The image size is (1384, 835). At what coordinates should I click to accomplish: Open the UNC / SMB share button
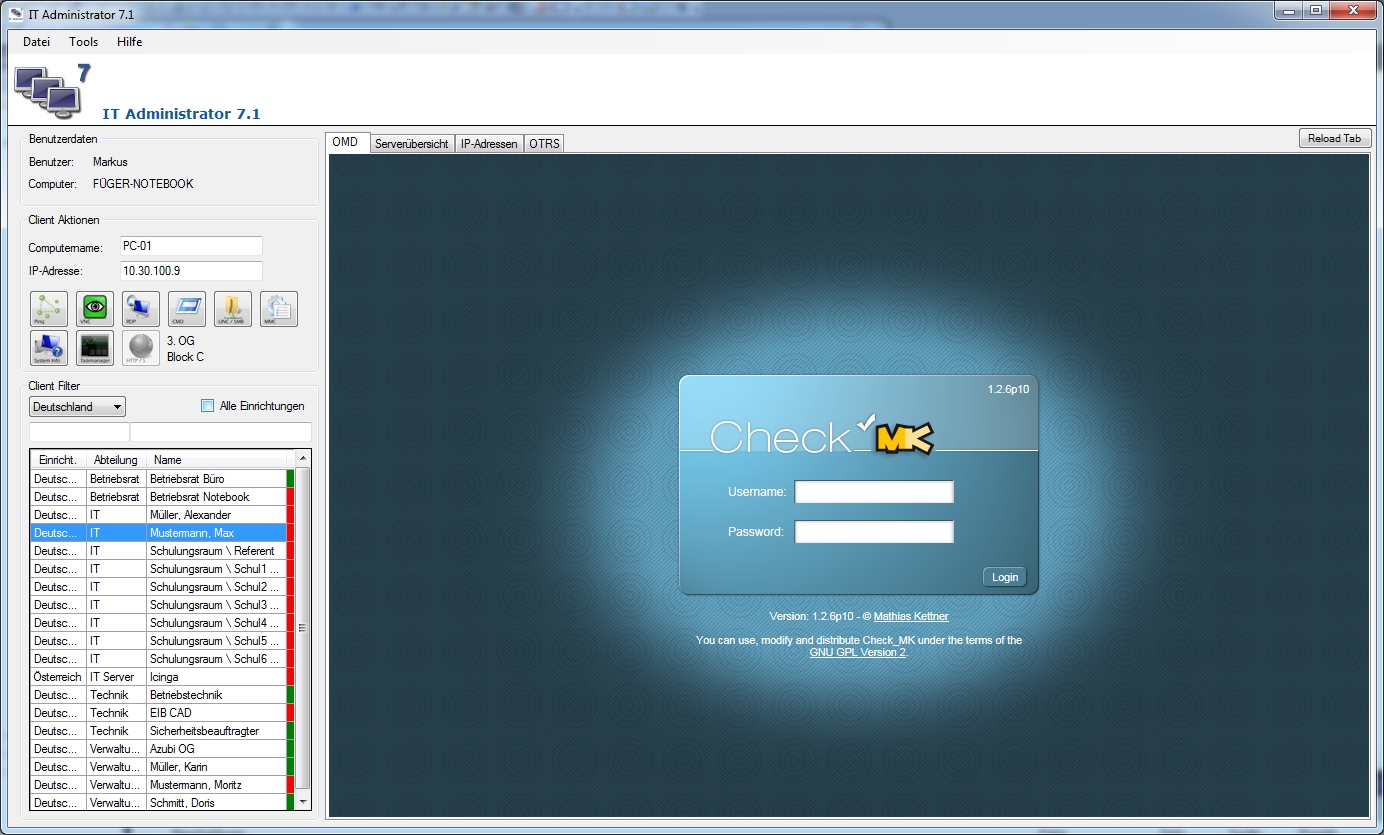pyautogui.click(x=233, y=309)
